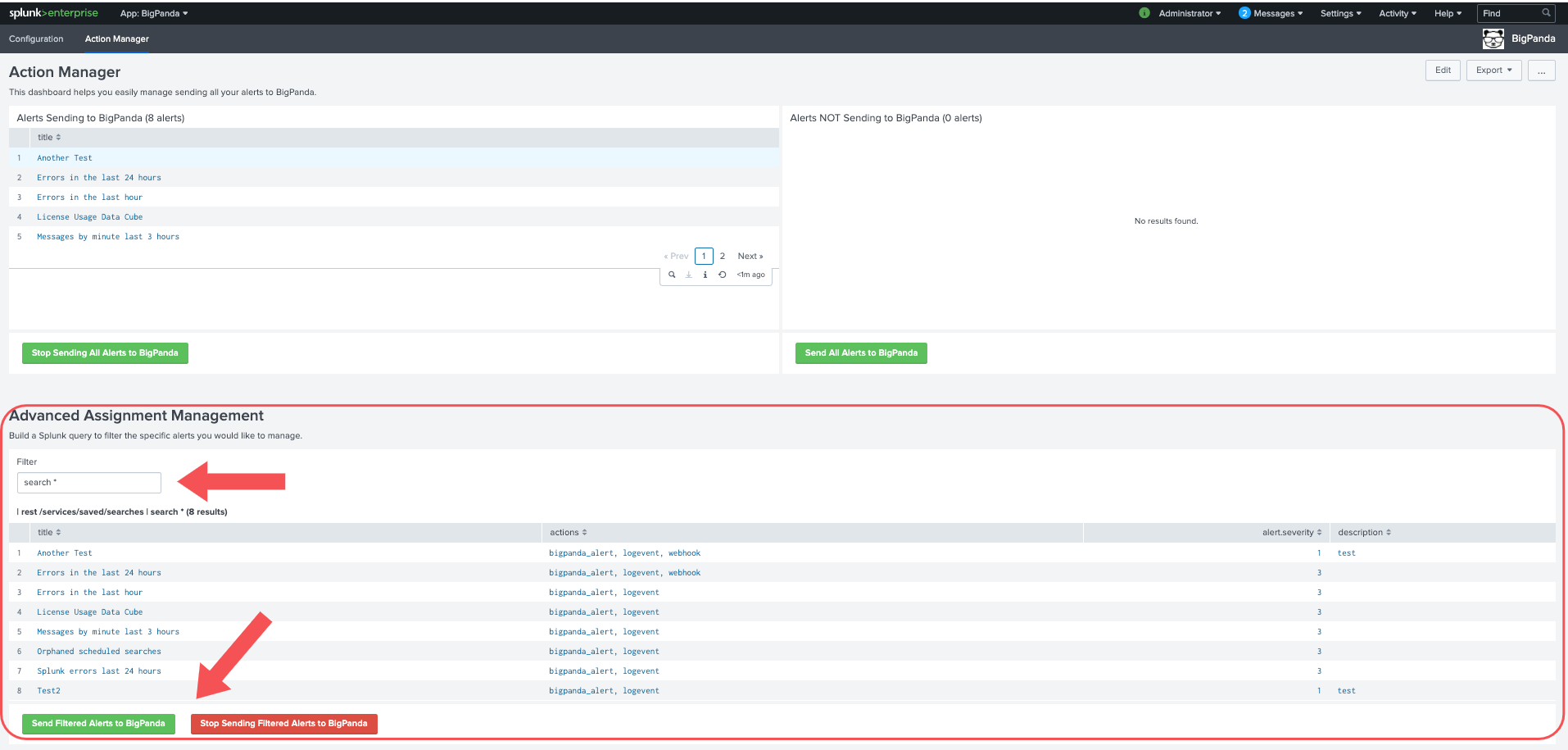Click Stop Sending Filtered Alerts to BigPanda
This screenshot has height=750, width=1568.
[x=283, y=724]
